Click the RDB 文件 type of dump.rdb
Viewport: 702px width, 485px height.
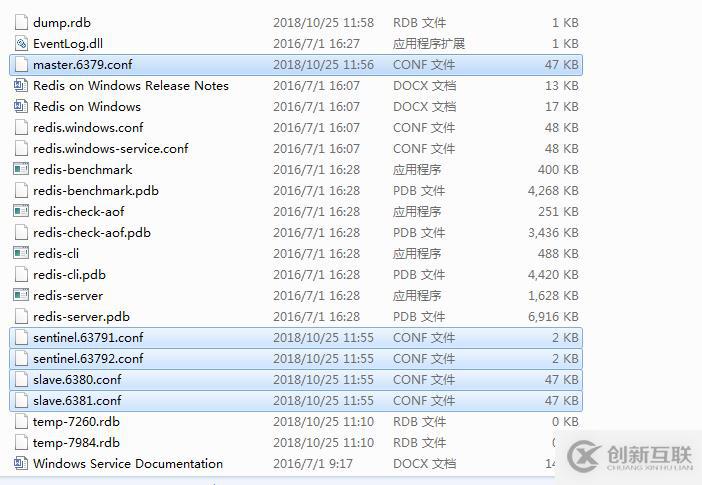[x=419, y=22]
